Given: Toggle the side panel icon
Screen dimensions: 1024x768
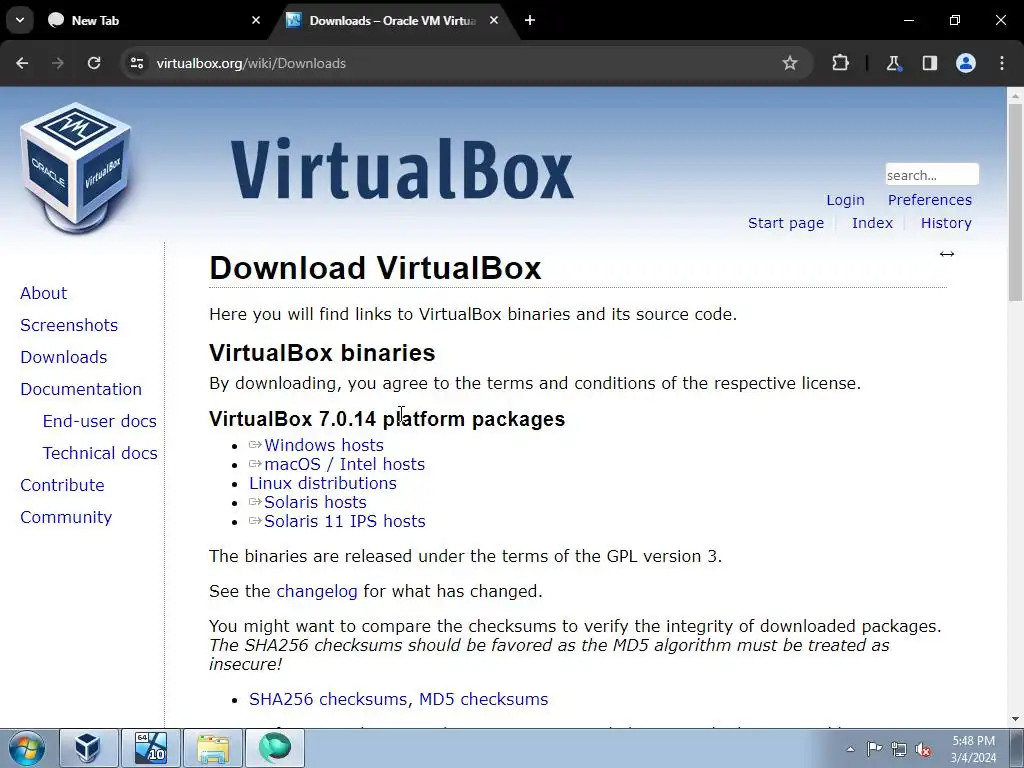Looking at the screenshot, I should click(x=930, y=63).
